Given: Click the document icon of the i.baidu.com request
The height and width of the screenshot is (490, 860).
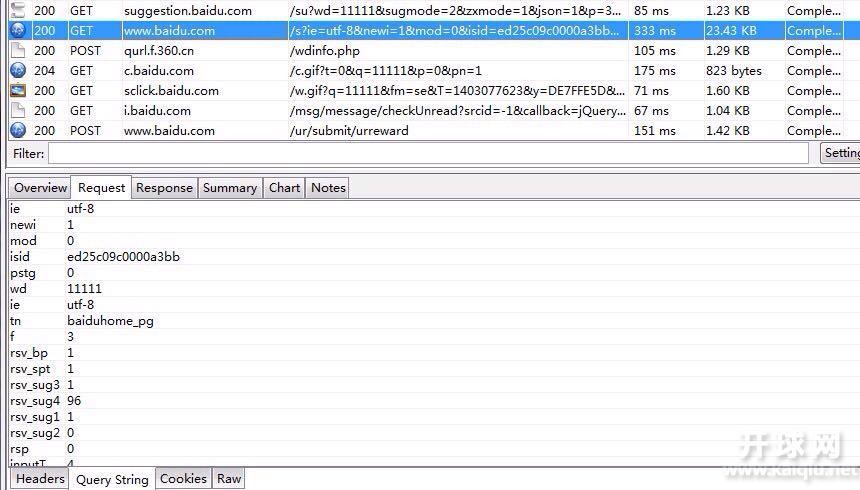Looking at the screenshot, I should click(18, 110).
